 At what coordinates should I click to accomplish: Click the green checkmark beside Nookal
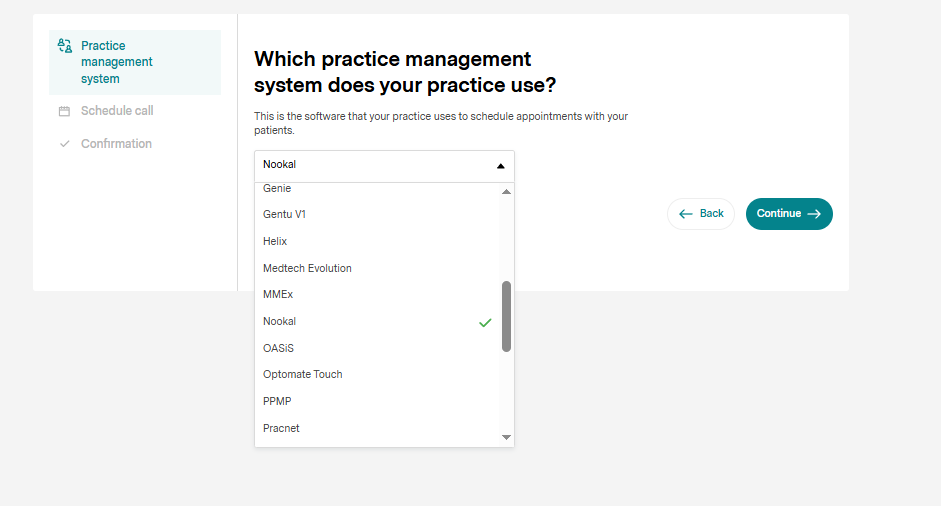click(x=485, y=322)
